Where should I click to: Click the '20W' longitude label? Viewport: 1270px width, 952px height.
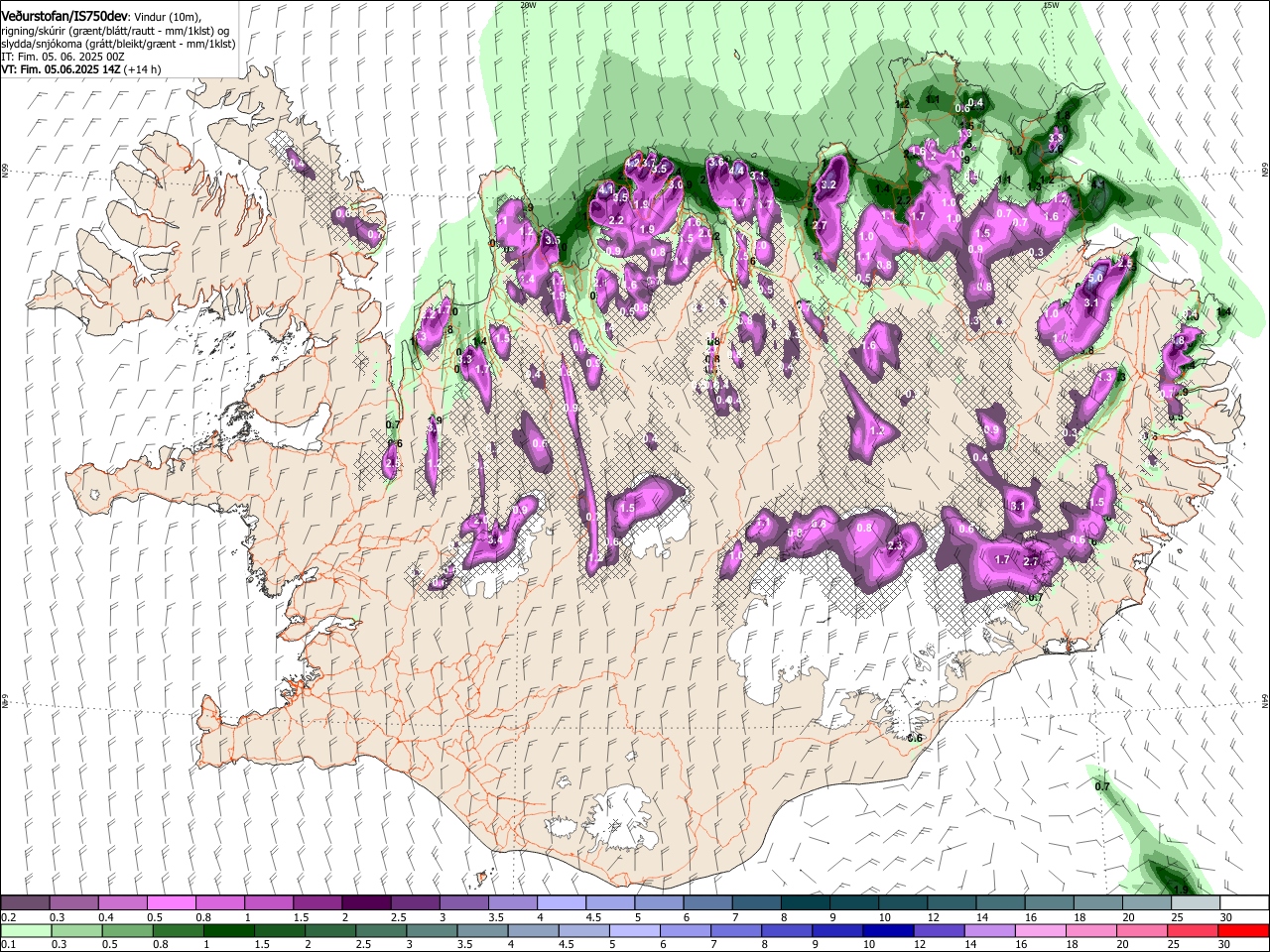(528, 4)
